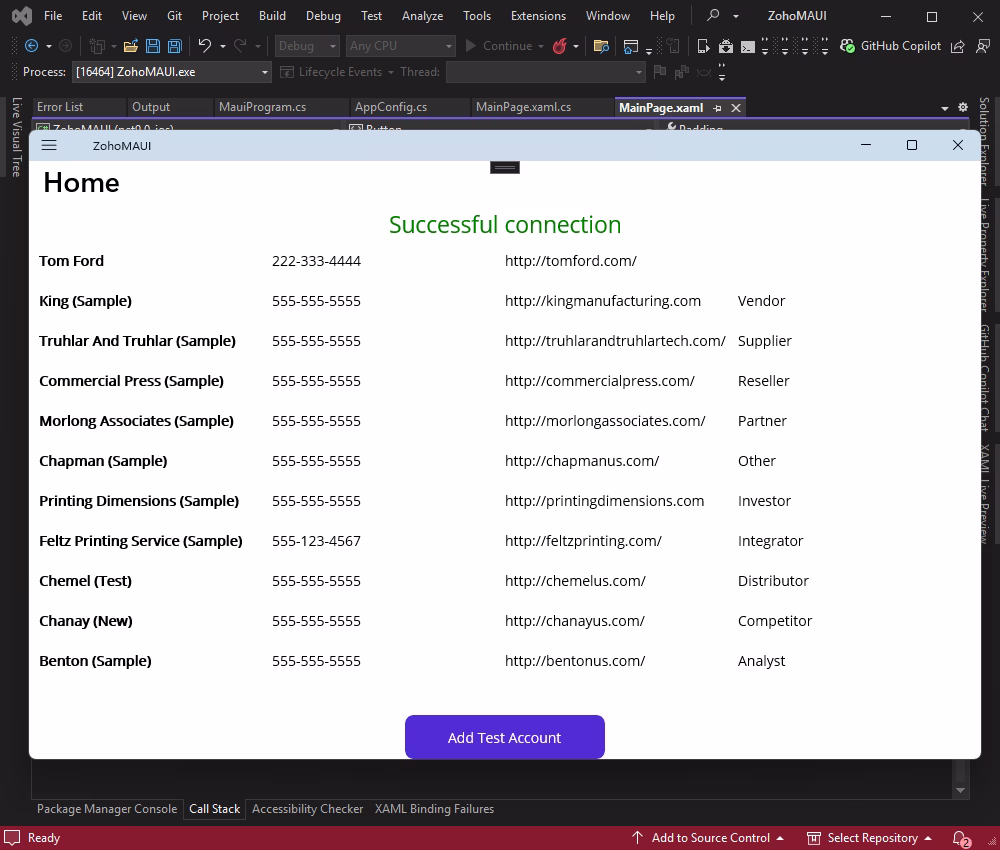This screenshot has height=850, width=1000.
Task: Open the Extensions menu
Action: pyautogui.click(x=538, y=16)
